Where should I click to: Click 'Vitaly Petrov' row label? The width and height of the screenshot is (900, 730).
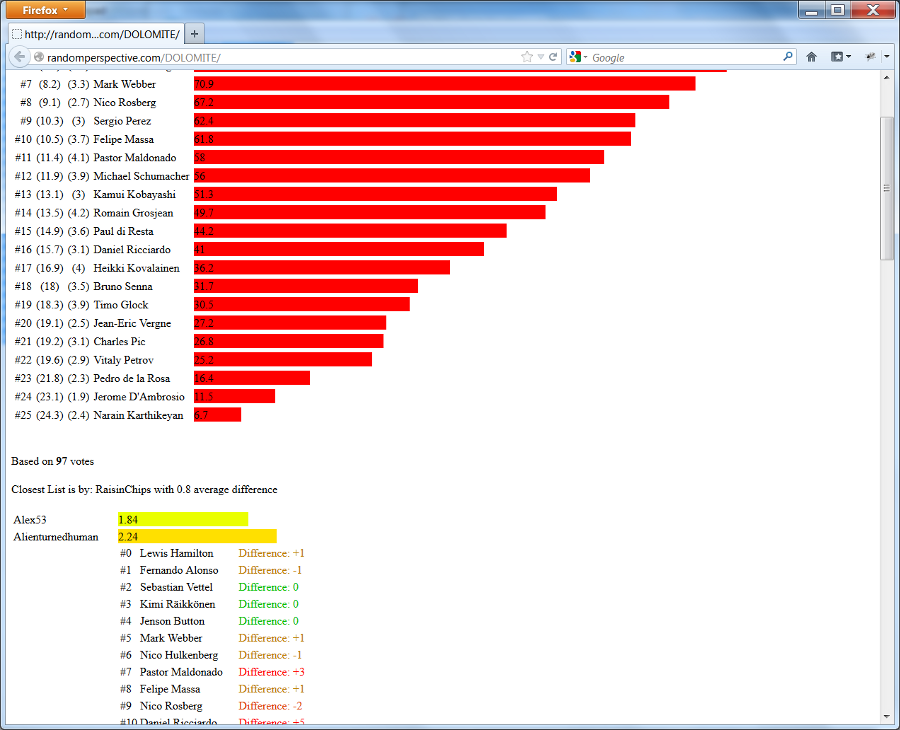(x=123, y=360)
